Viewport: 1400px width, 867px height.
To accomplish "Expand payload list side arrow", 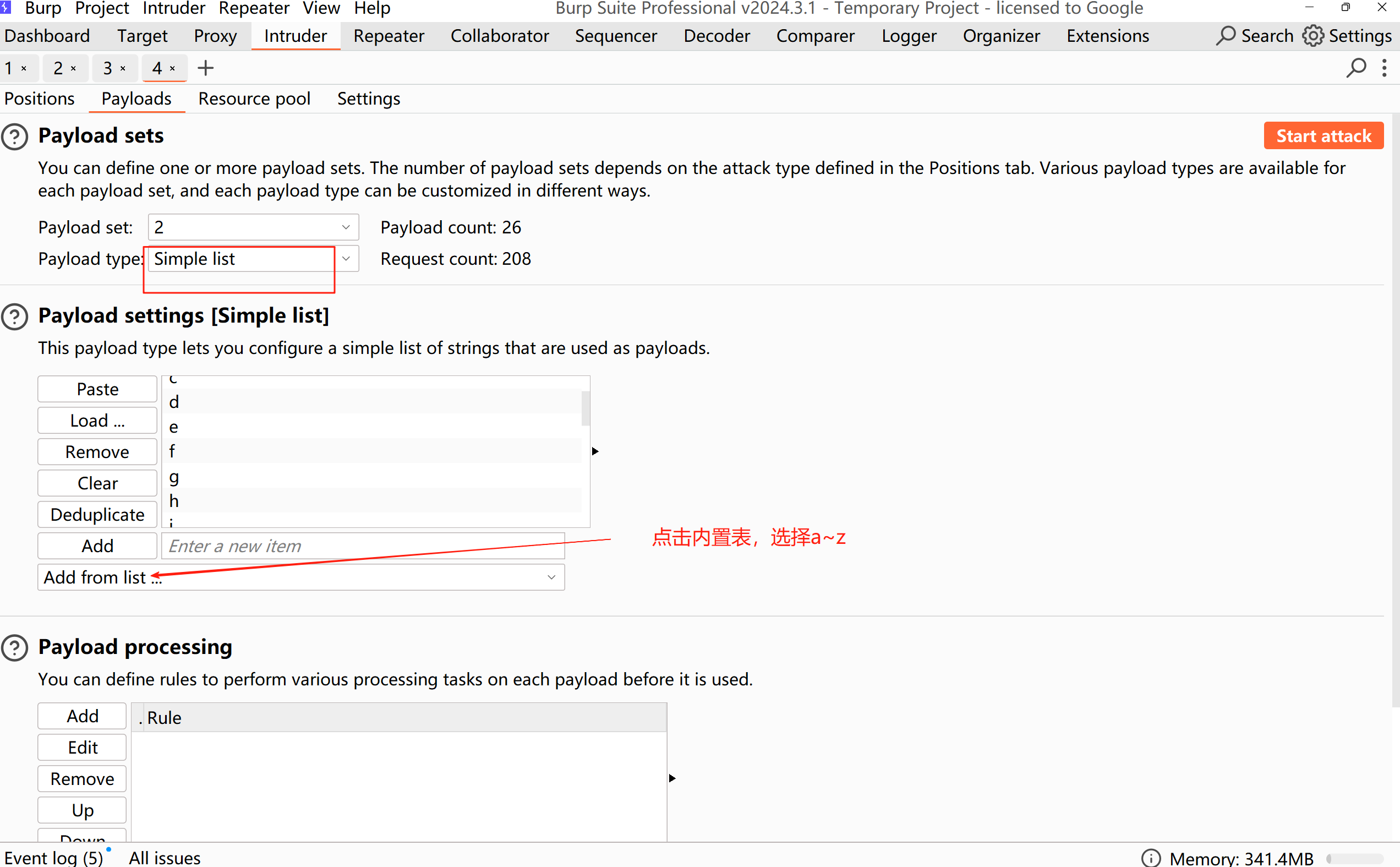I will (x=595, y=451).
